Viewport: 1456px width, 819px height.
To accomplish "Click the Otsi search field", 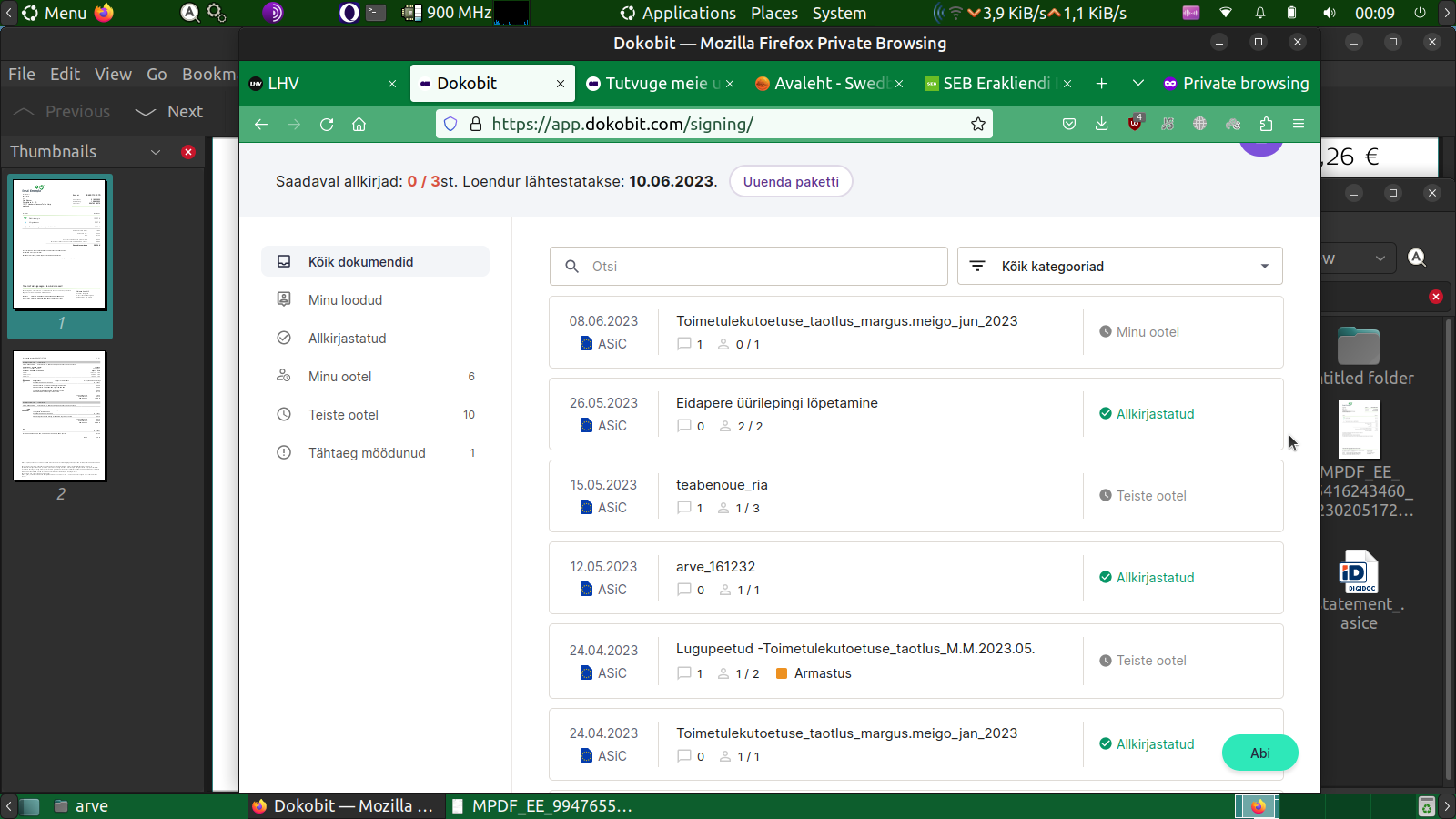I will [748, 267].
